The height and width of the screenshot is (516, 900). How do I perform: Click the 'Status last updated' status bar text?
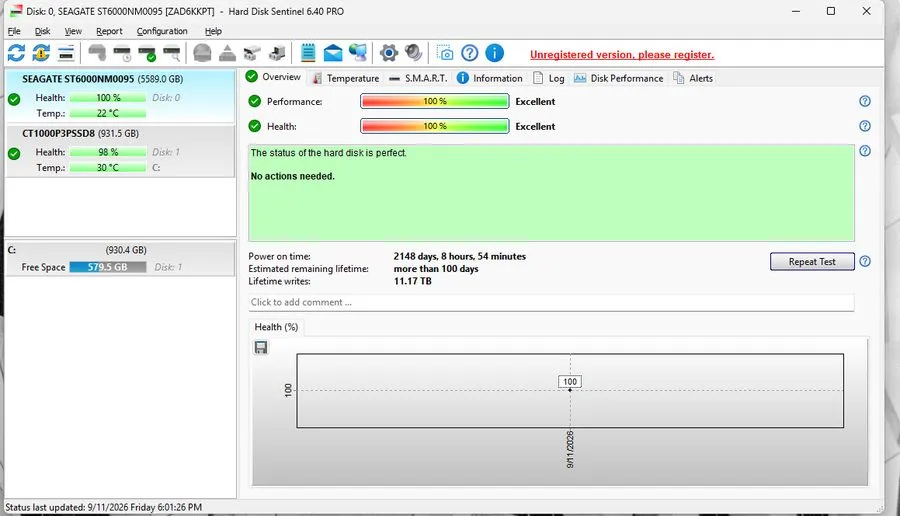click(x=103, y=507)
